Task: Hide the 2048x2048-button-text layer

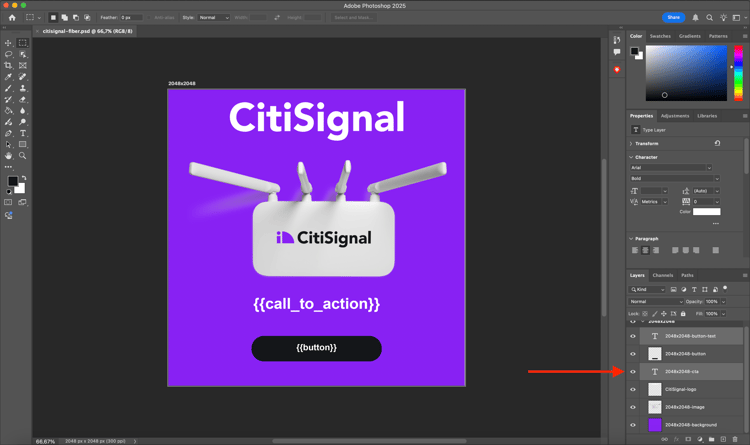Action: point(633,336)
